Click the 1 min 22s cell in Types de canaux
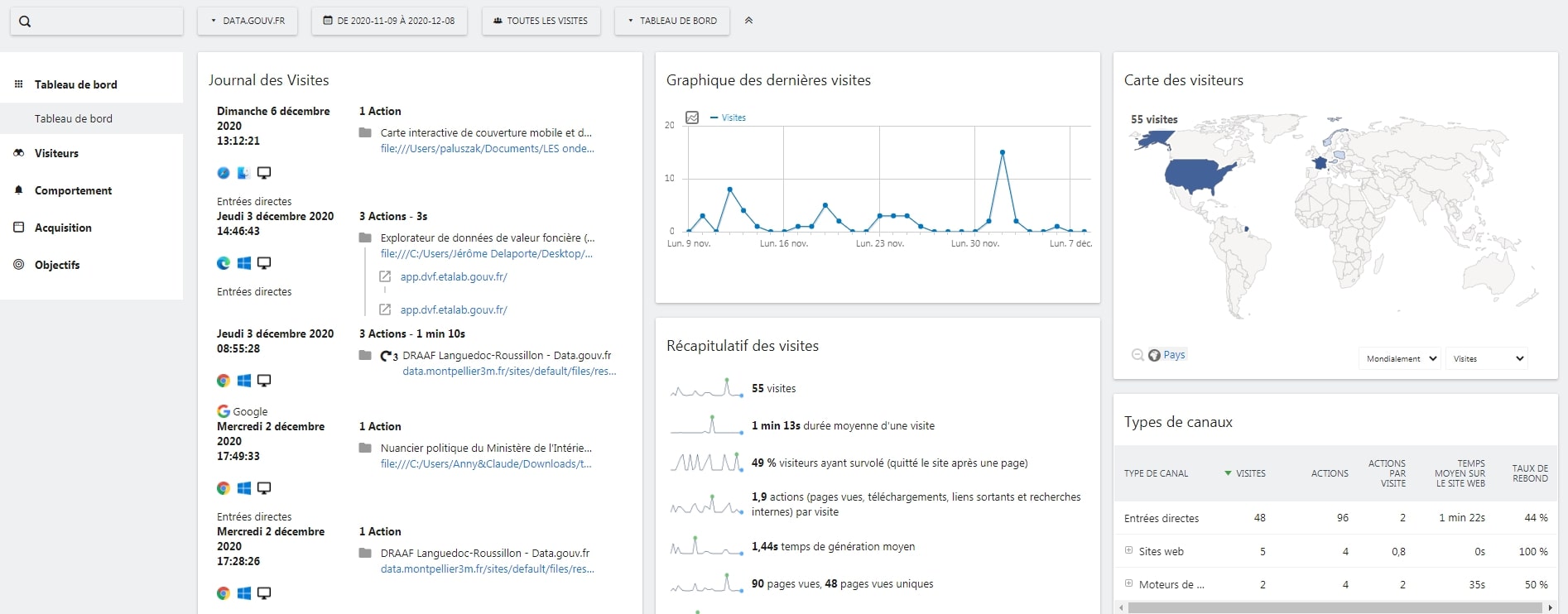 [1462, 518]
